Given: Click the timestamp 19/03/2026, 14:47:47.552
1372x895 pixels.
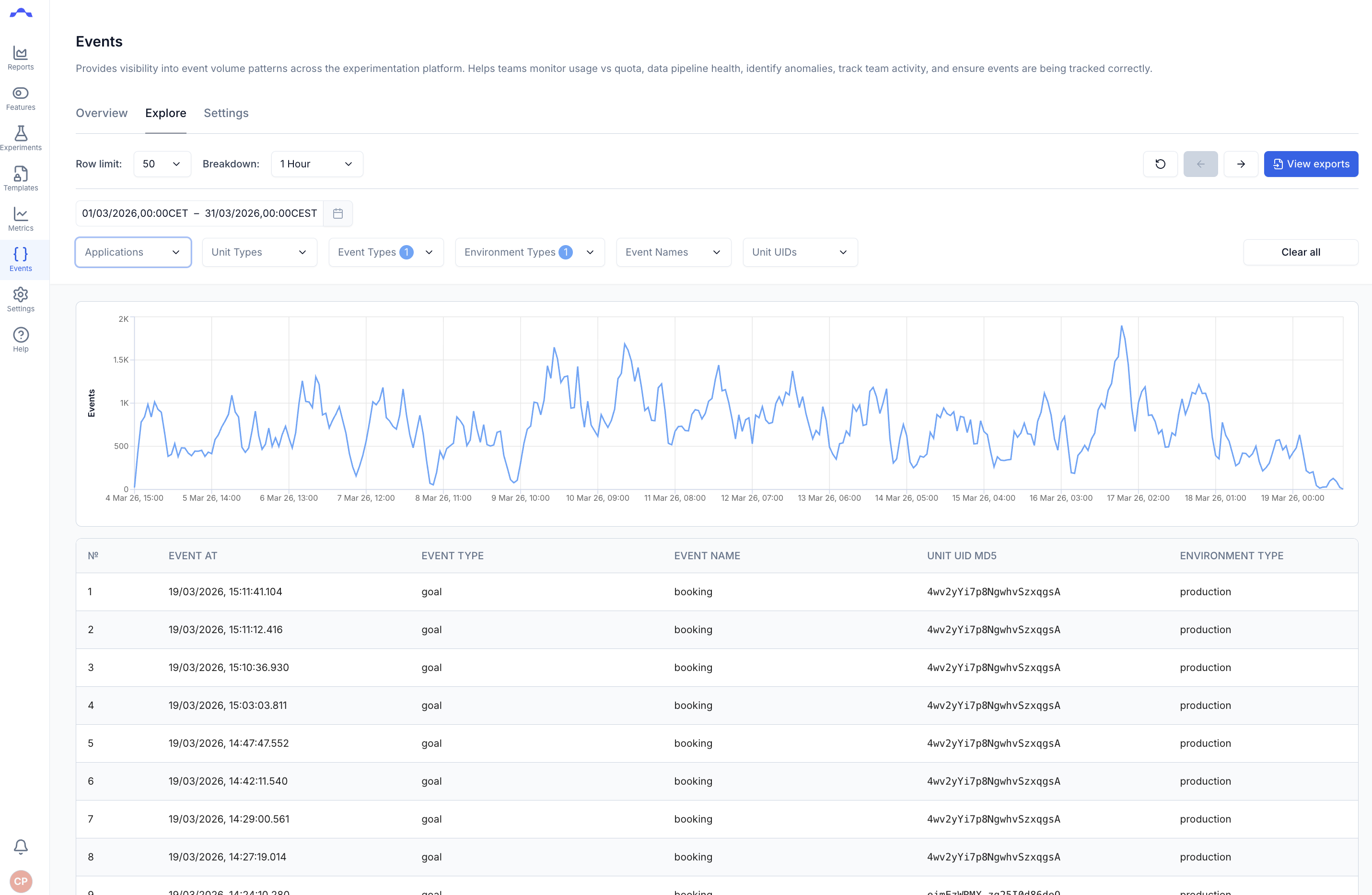Looking at the screenshot, I should point(229,743).
